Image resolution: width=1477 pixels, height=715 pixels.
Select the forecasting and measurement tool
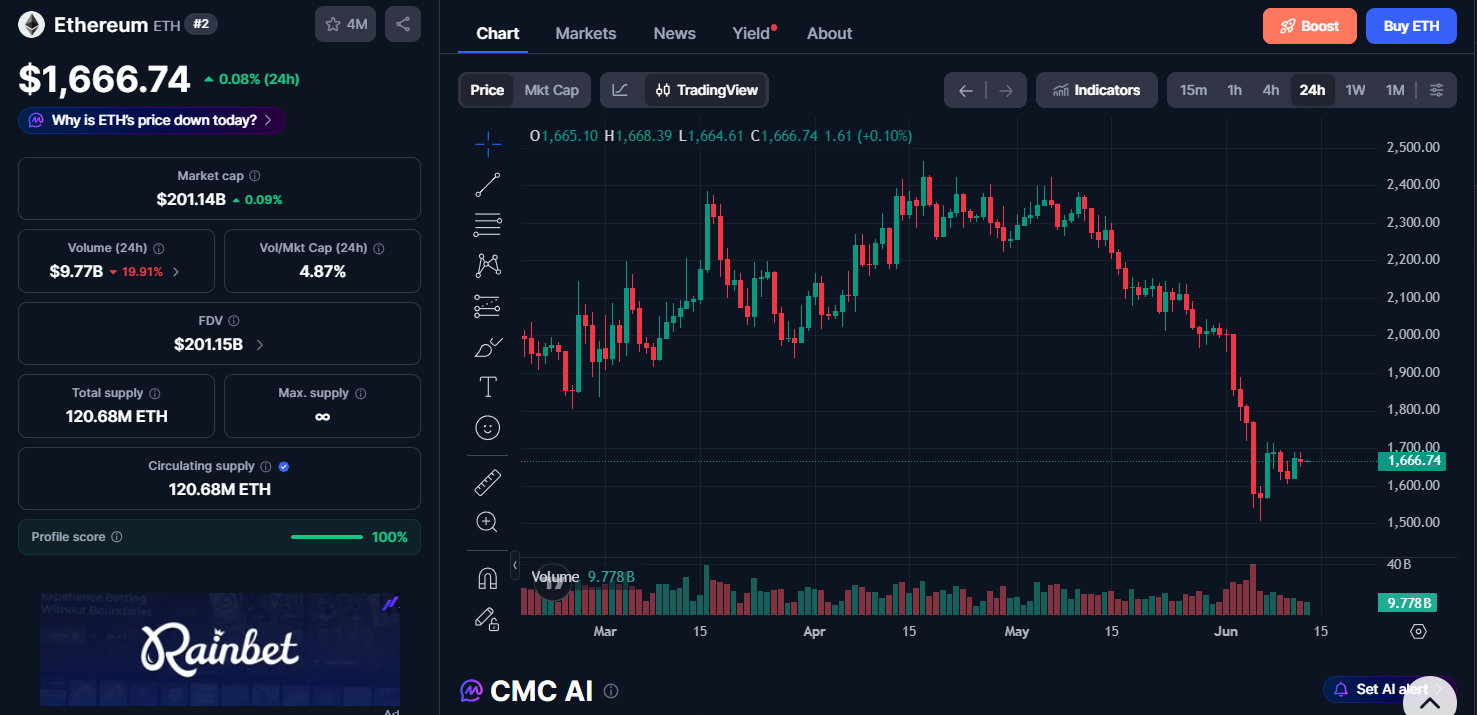tap(488, 306)
